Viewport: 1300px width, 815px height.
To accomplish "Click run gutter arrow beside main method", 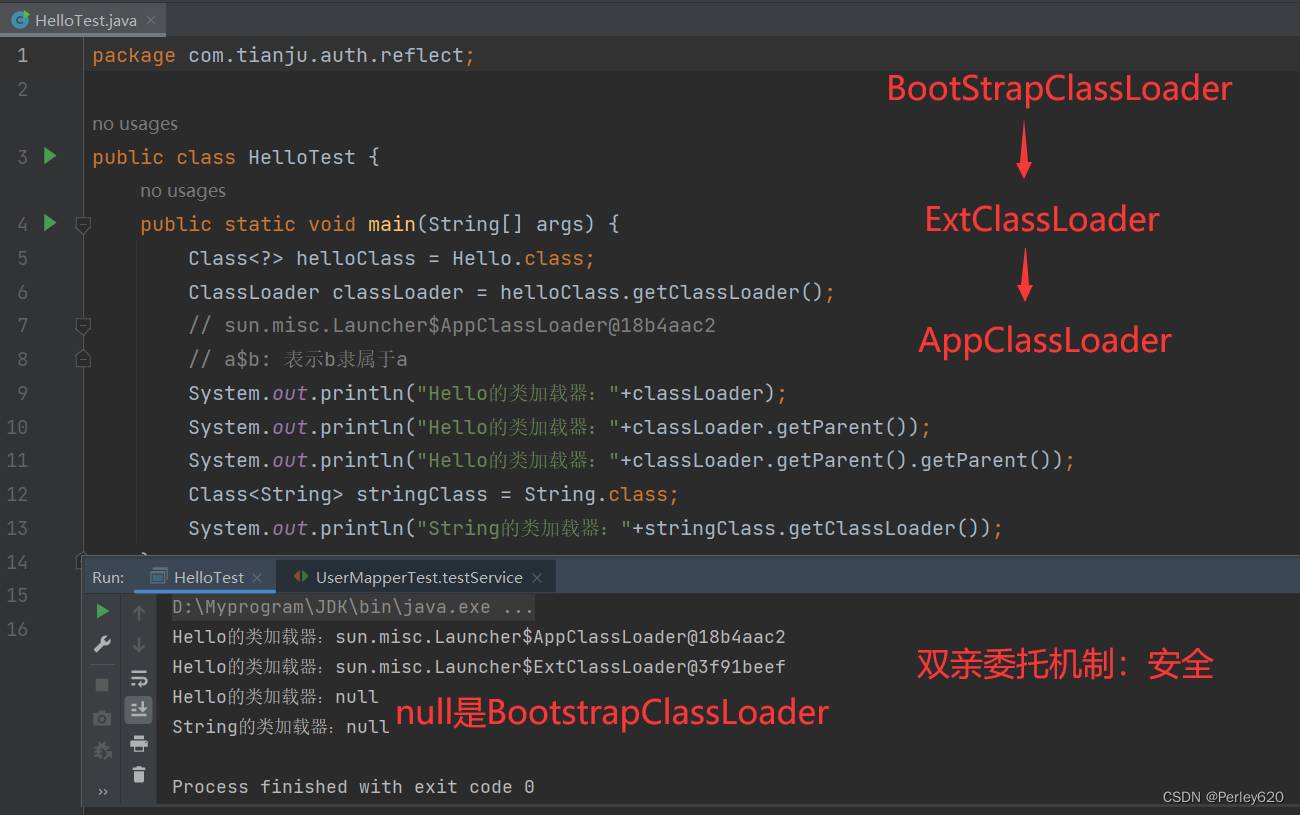I will [x=50, y=223].
